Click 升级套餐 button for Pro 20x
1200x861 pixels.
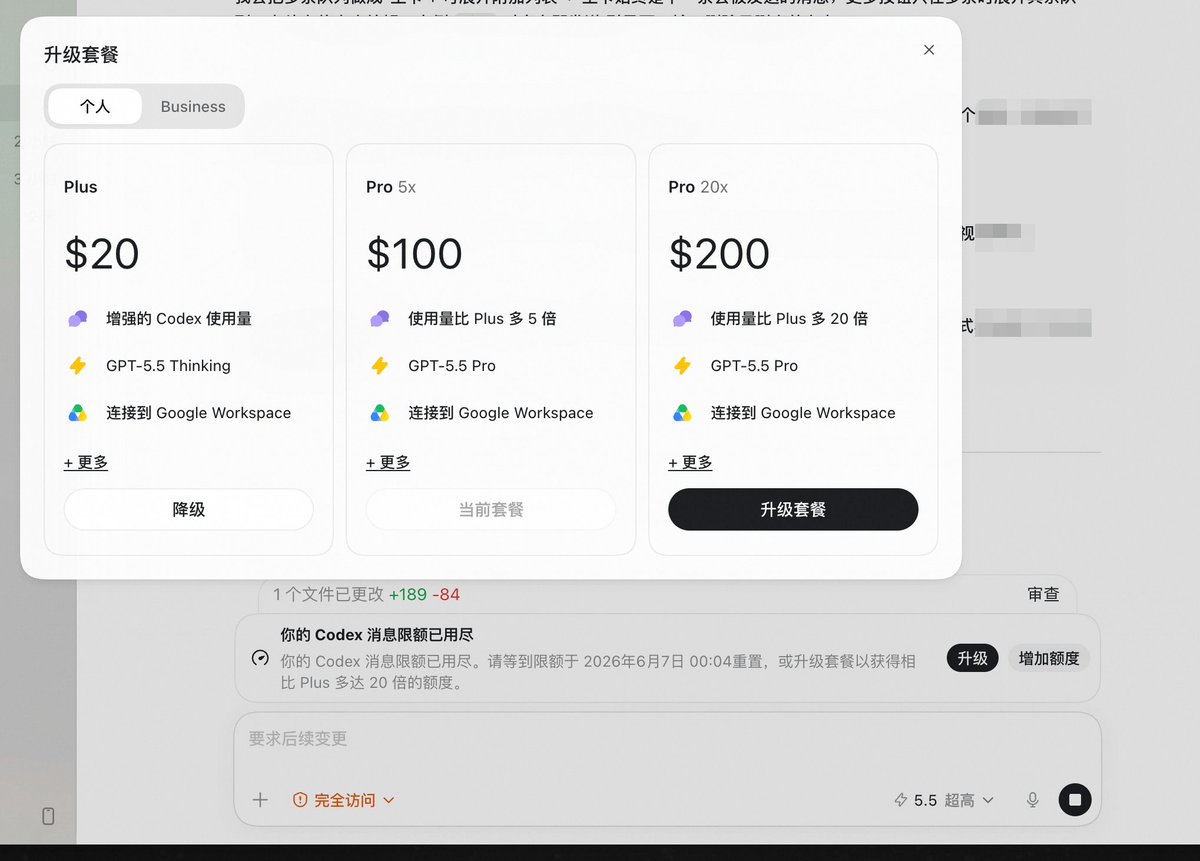click(x=793, y=509)
